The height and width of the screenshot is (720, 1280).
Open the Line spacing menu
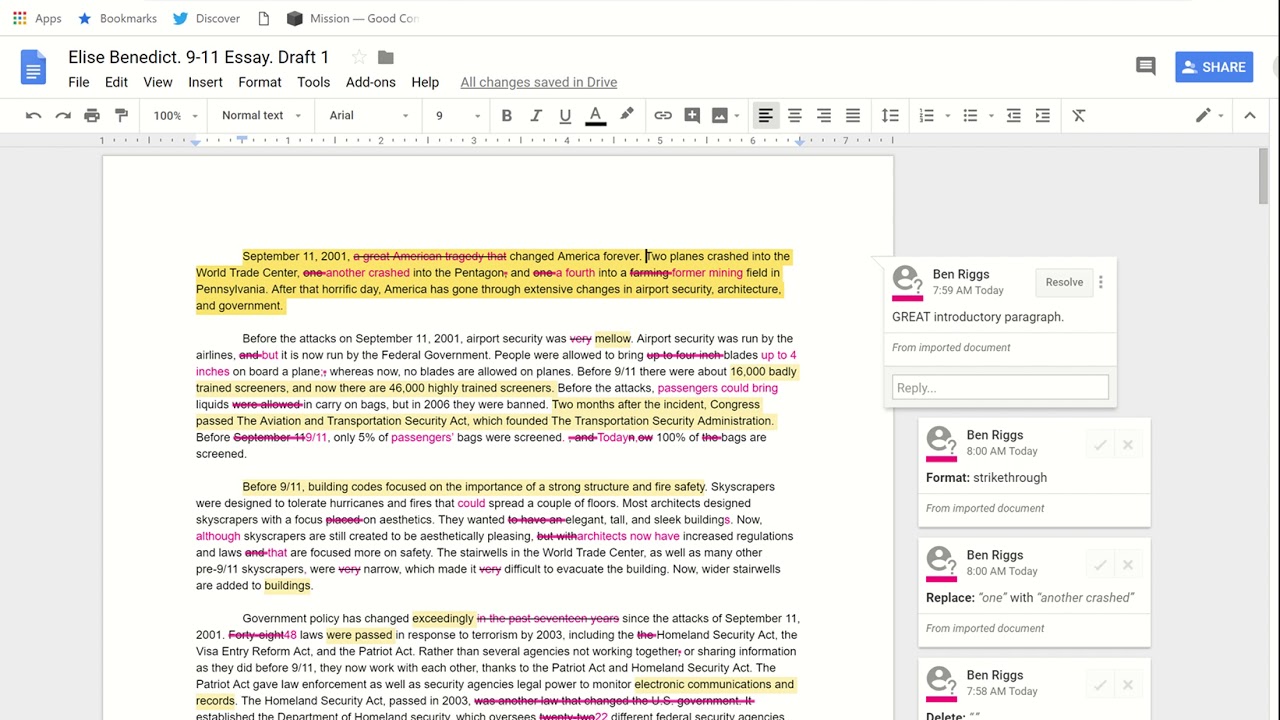[890, 116]
